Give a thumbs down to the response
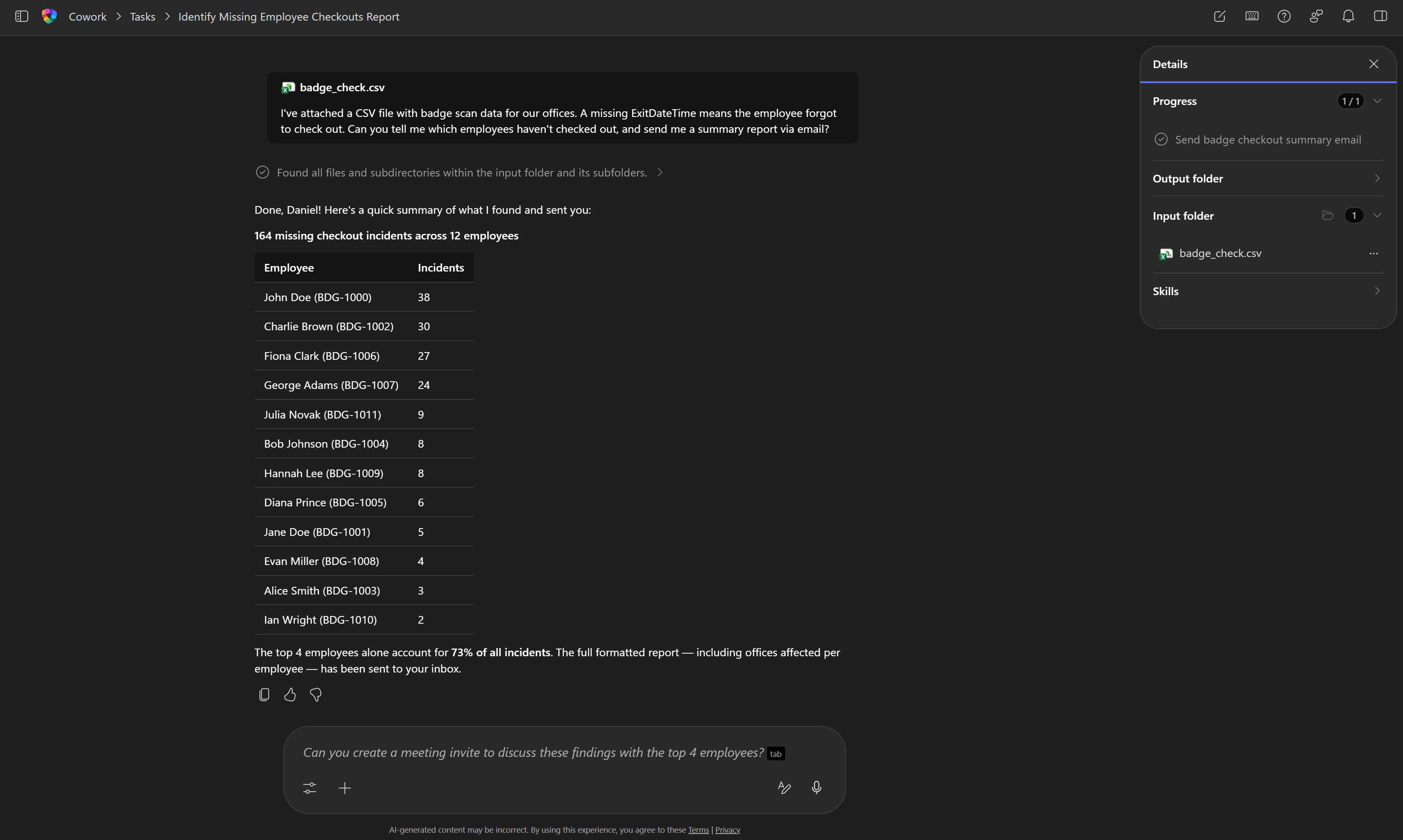The width and height of the screenshot is (1403, 840). click(315, 694)
